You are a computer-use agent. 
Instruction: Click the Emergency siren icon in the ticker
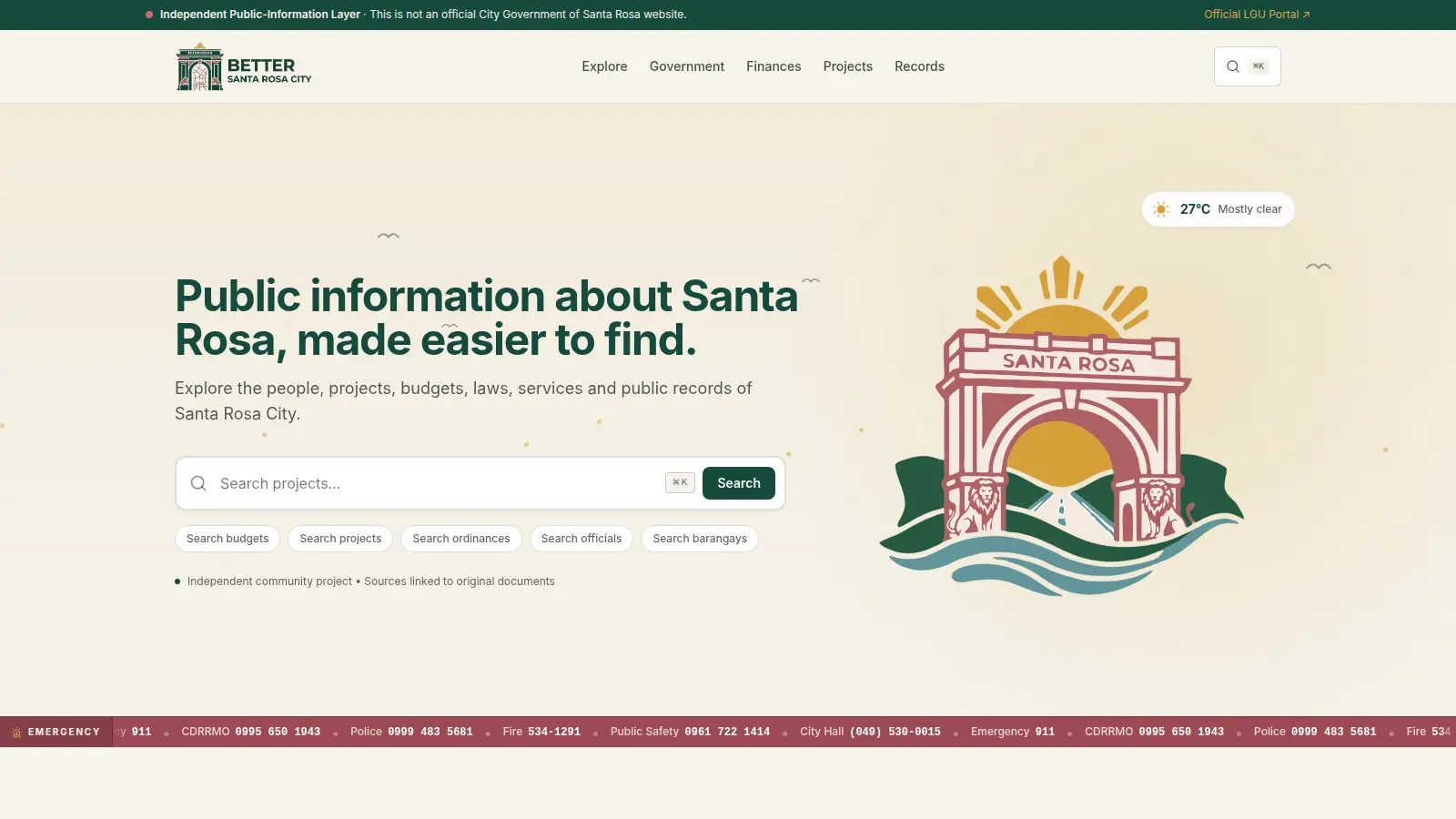pyautogui.click(x=16, y=732)
